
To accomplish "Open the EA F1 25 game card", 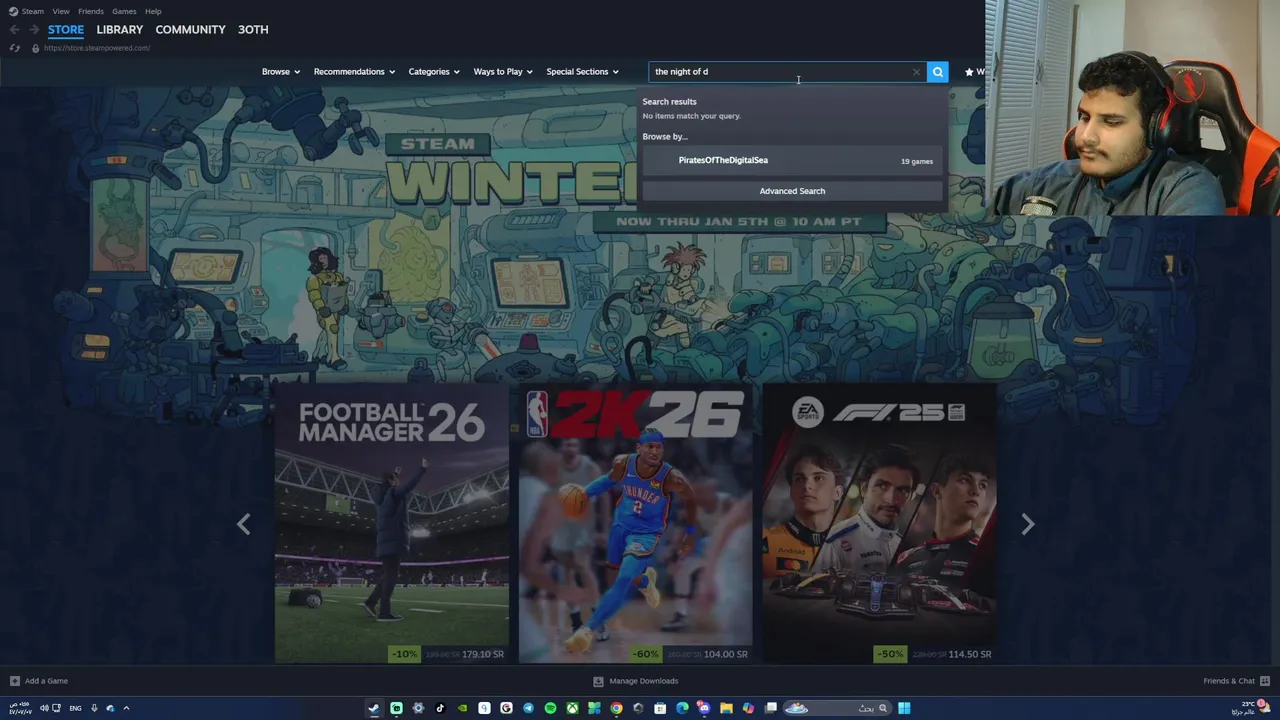I will click(879, 524).
